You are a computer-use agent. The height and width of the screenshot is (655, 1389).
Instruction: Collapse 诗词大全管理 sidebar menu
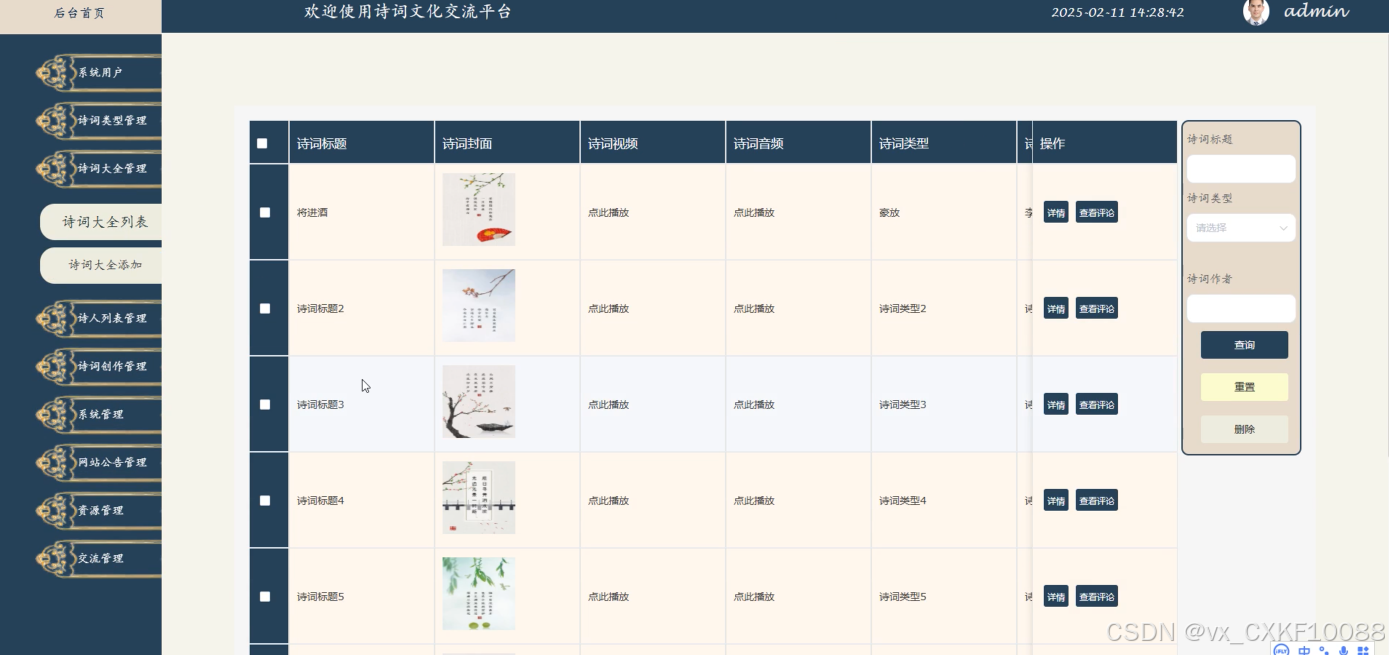(x=98, y=168)
